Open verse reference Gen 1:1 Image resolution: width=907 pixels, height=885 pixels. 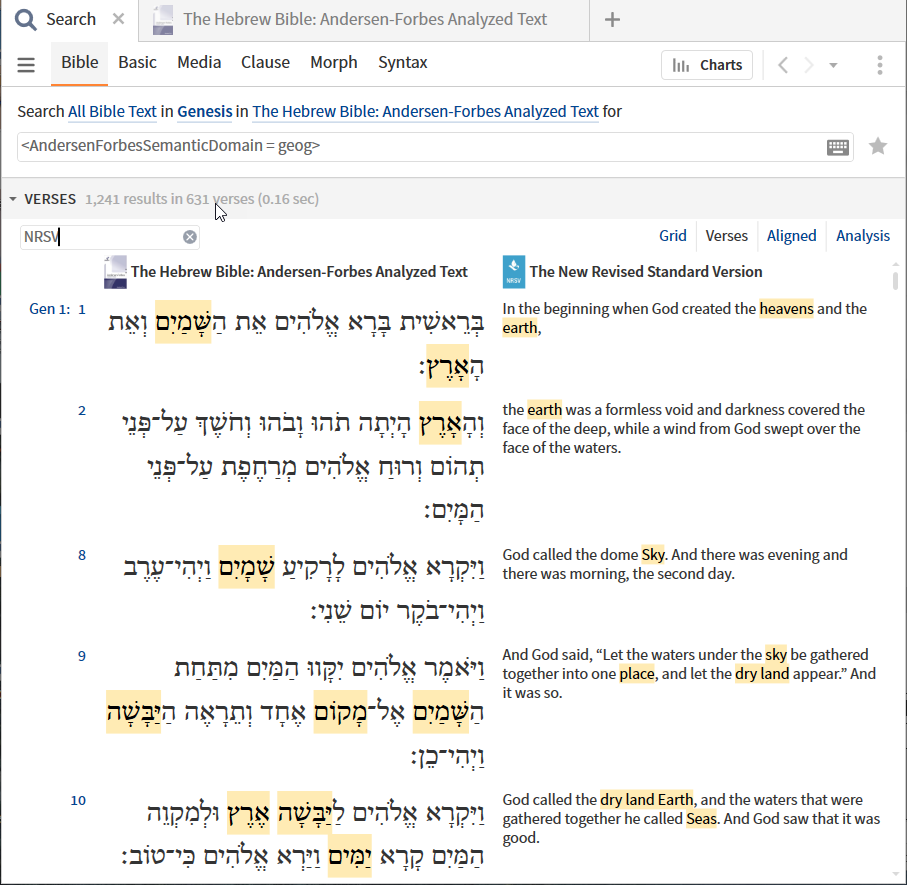pos(57,309)
